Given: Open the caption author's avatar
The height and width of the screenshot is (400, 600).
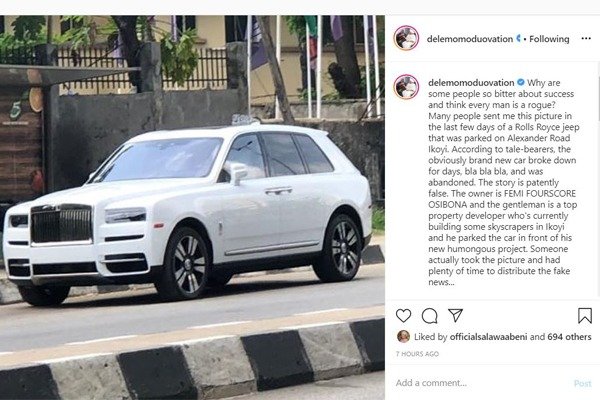Looking at the screenshot, I should coord(406,87).
